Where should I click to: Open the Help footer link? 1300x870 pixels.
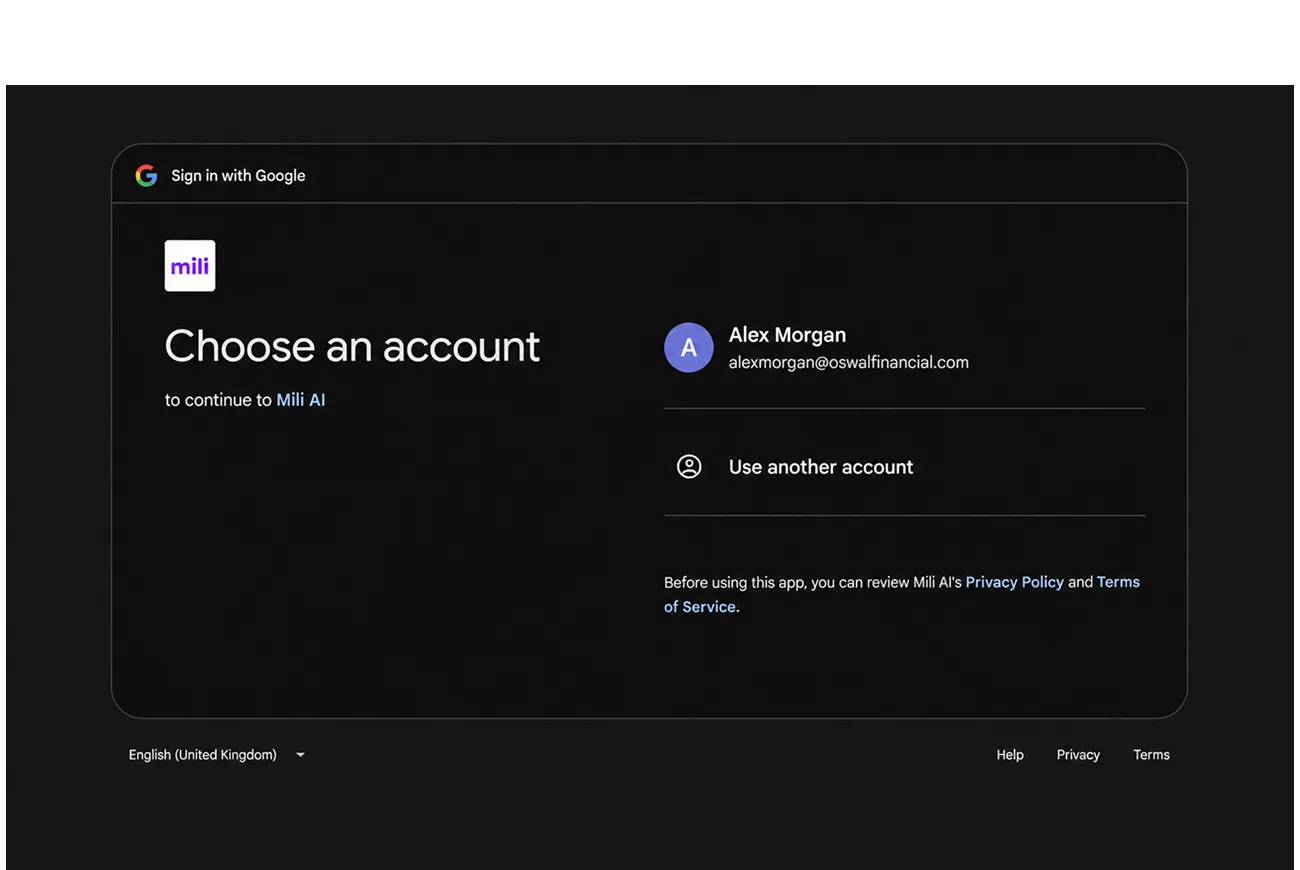click(1010, 755)
